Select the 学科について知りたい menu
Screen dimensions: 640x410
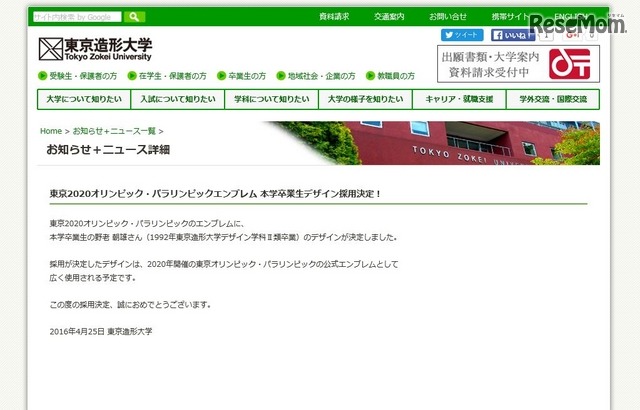[272, 99]
